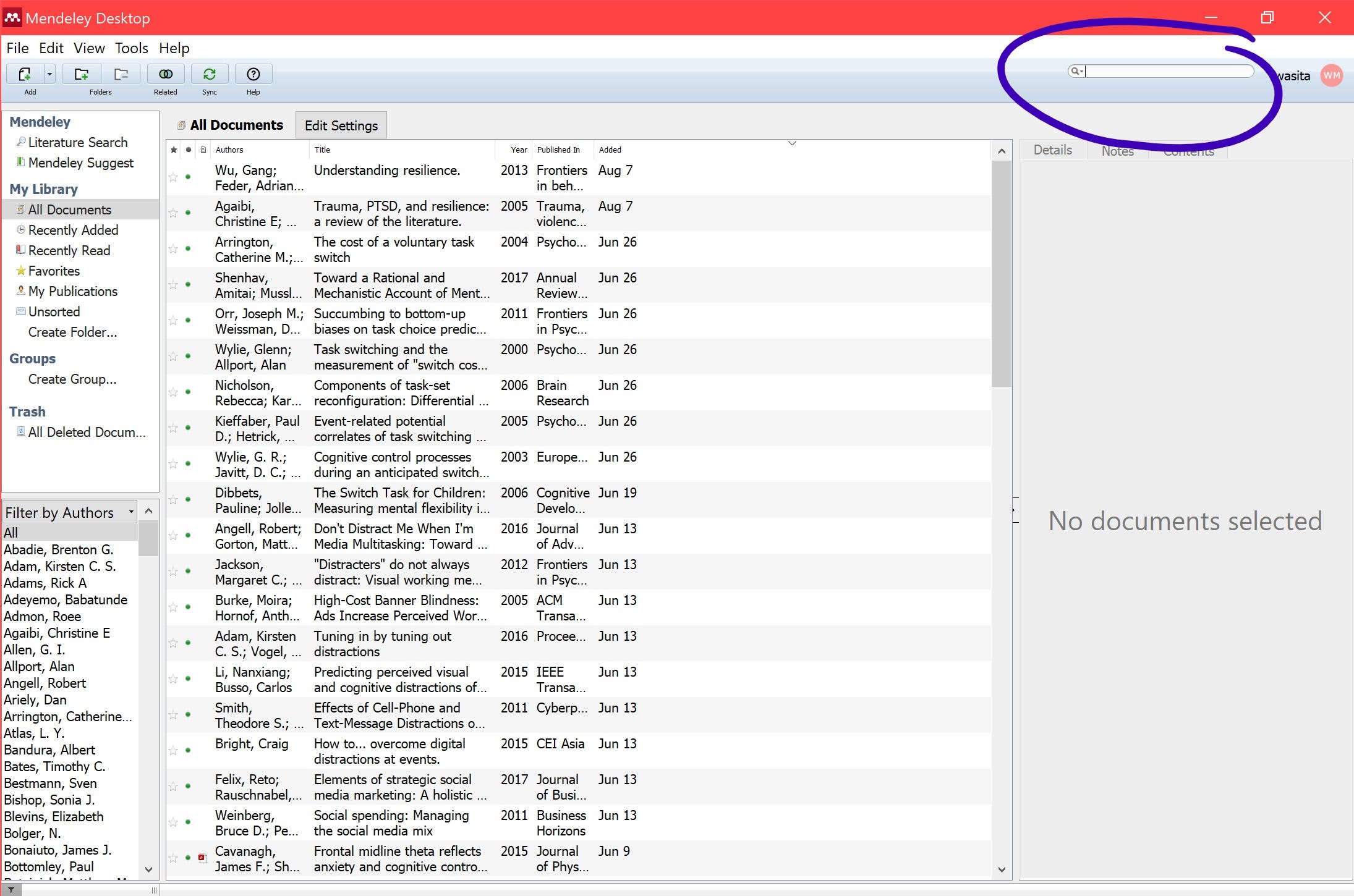Switch to the Notes tab

pos(1117,151)
